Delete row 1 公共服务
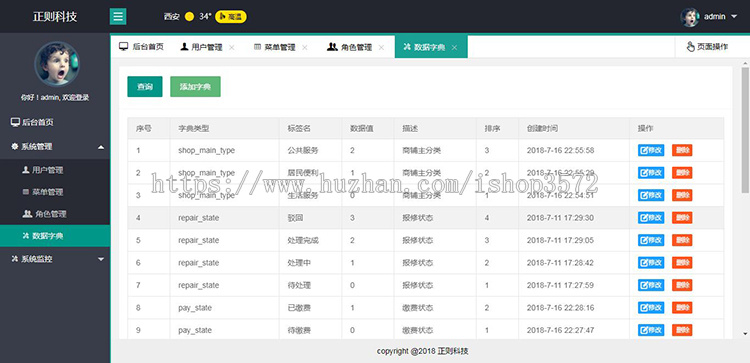Viewport: 750px width, 363px height. [682, 150]
